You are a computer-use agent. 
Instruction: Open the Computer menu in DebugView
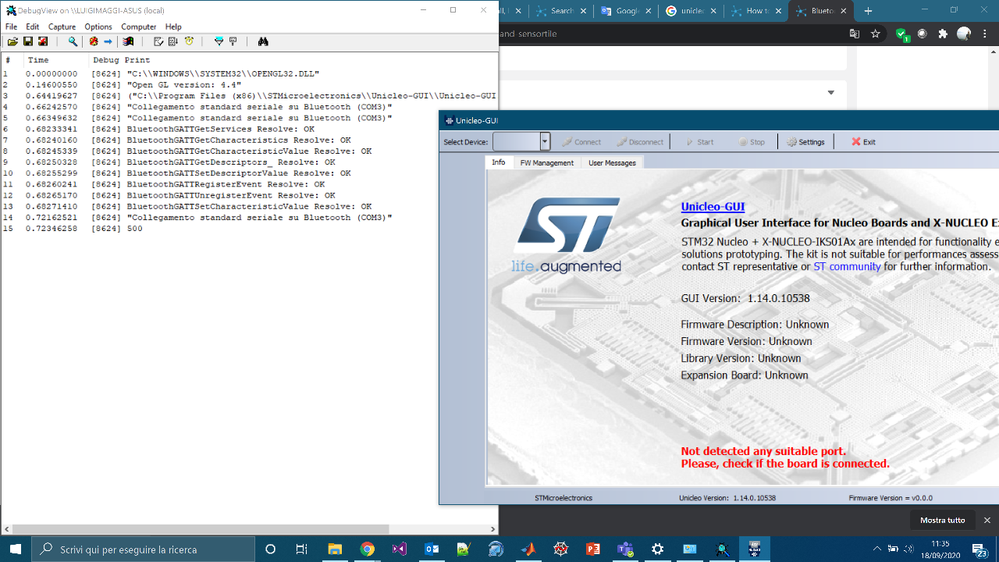138,27
